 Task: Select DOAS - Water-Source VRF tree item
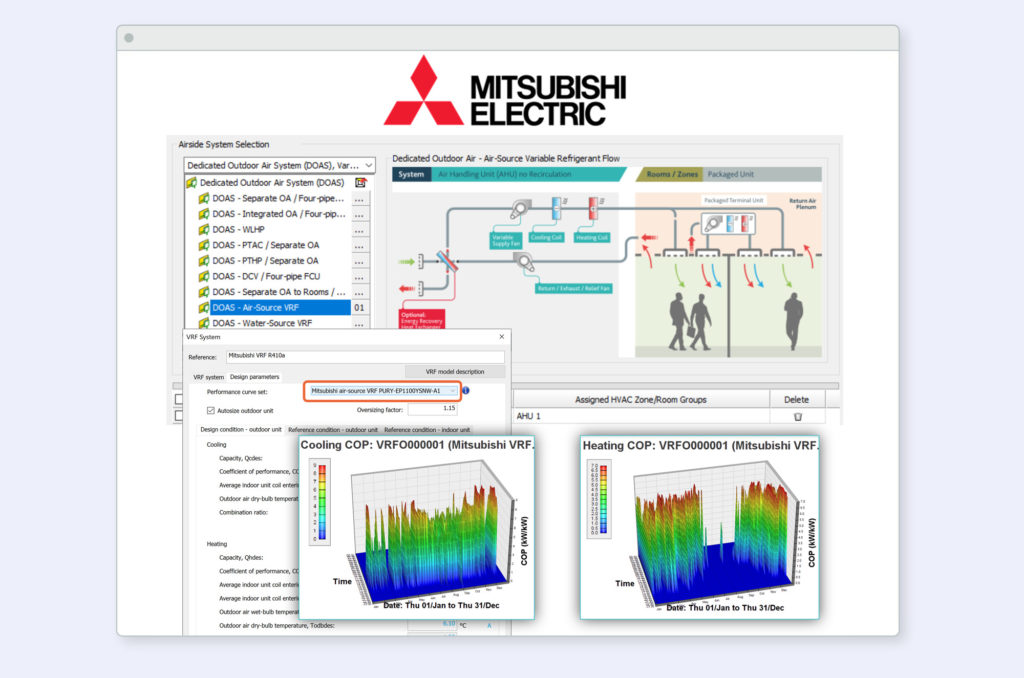tap(262, 323)
